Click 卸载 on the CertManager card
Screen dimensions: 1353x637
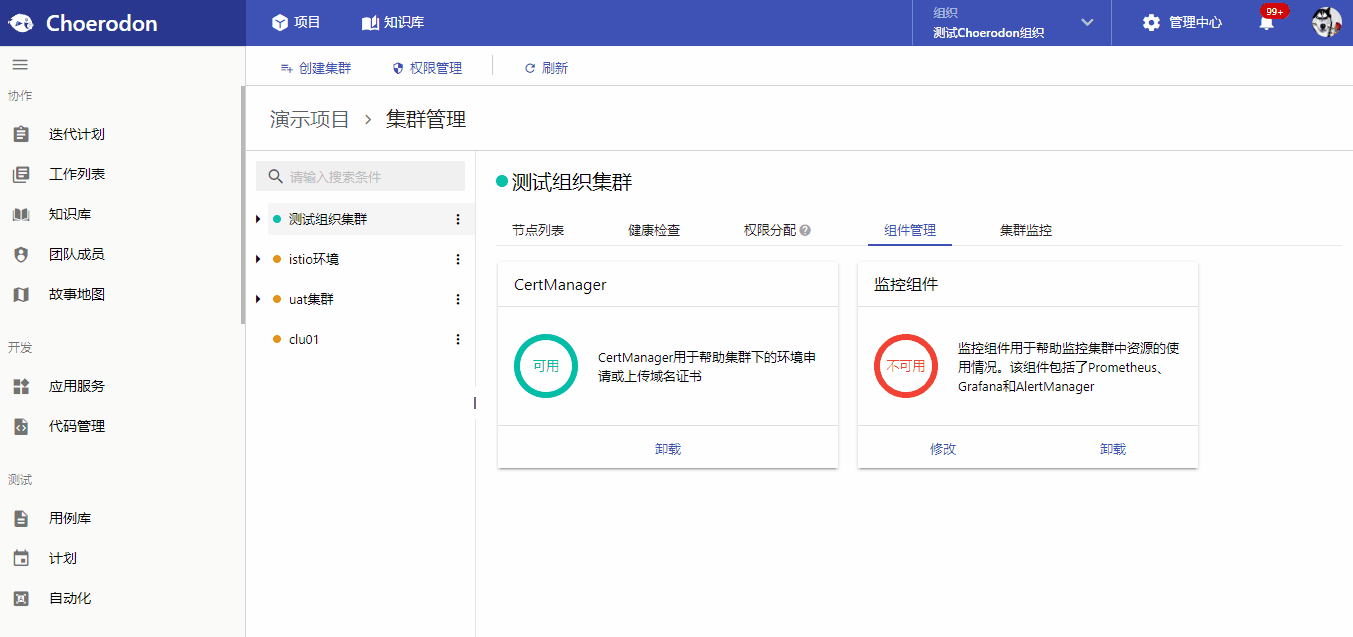tap(668, 448)
